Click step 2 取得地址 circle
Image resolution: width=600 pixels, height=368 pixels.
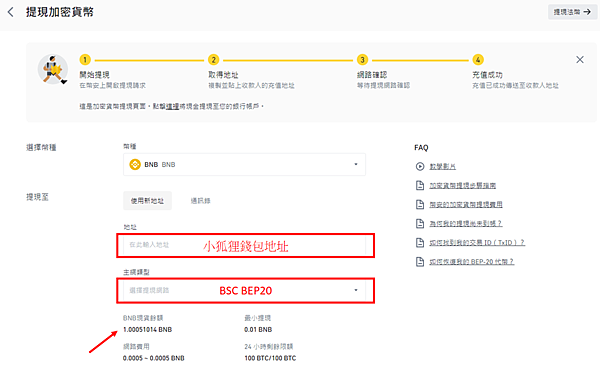(x=214, y=60)
